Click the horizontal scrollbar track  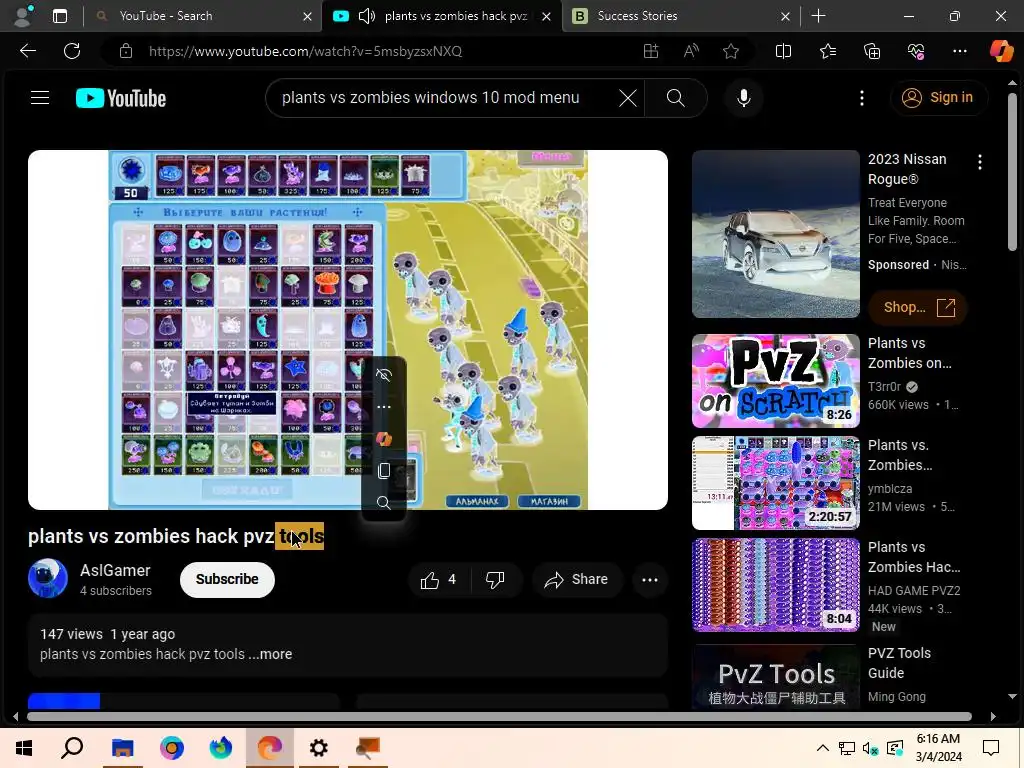(x=500, y=716)
